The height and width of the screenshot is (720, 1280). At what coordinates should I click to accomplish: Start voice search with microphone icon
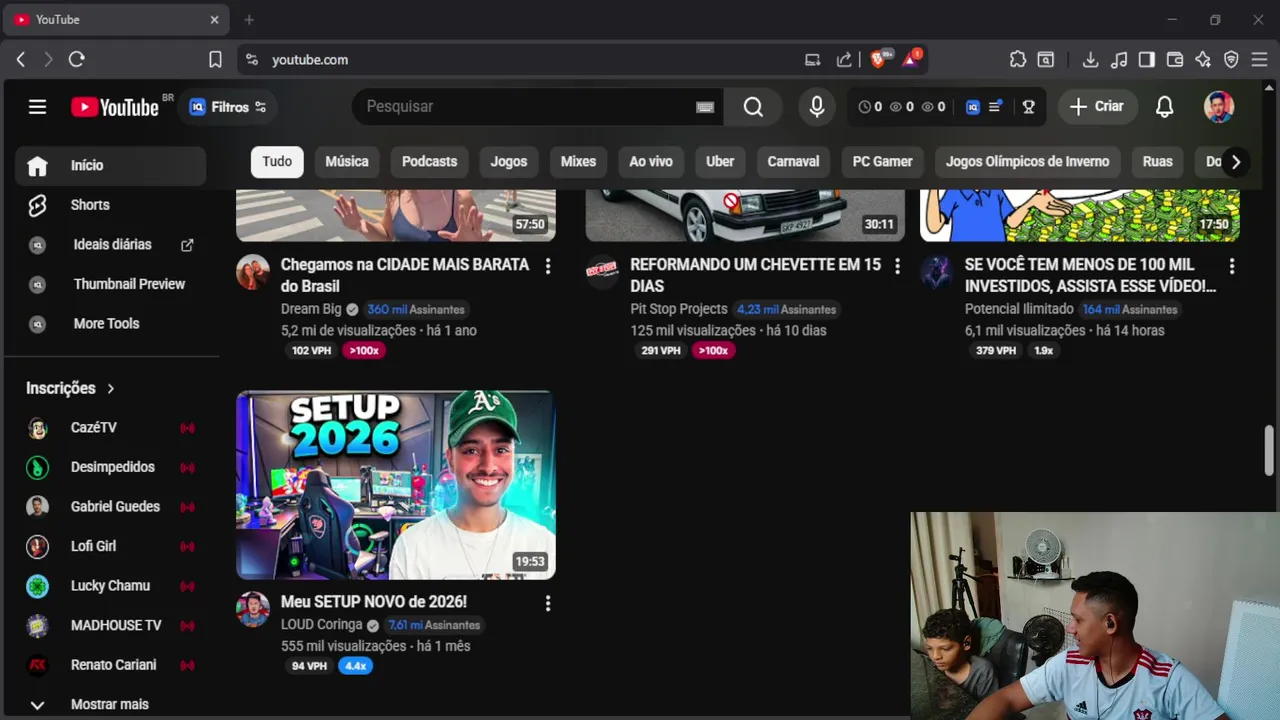[817, 107]
